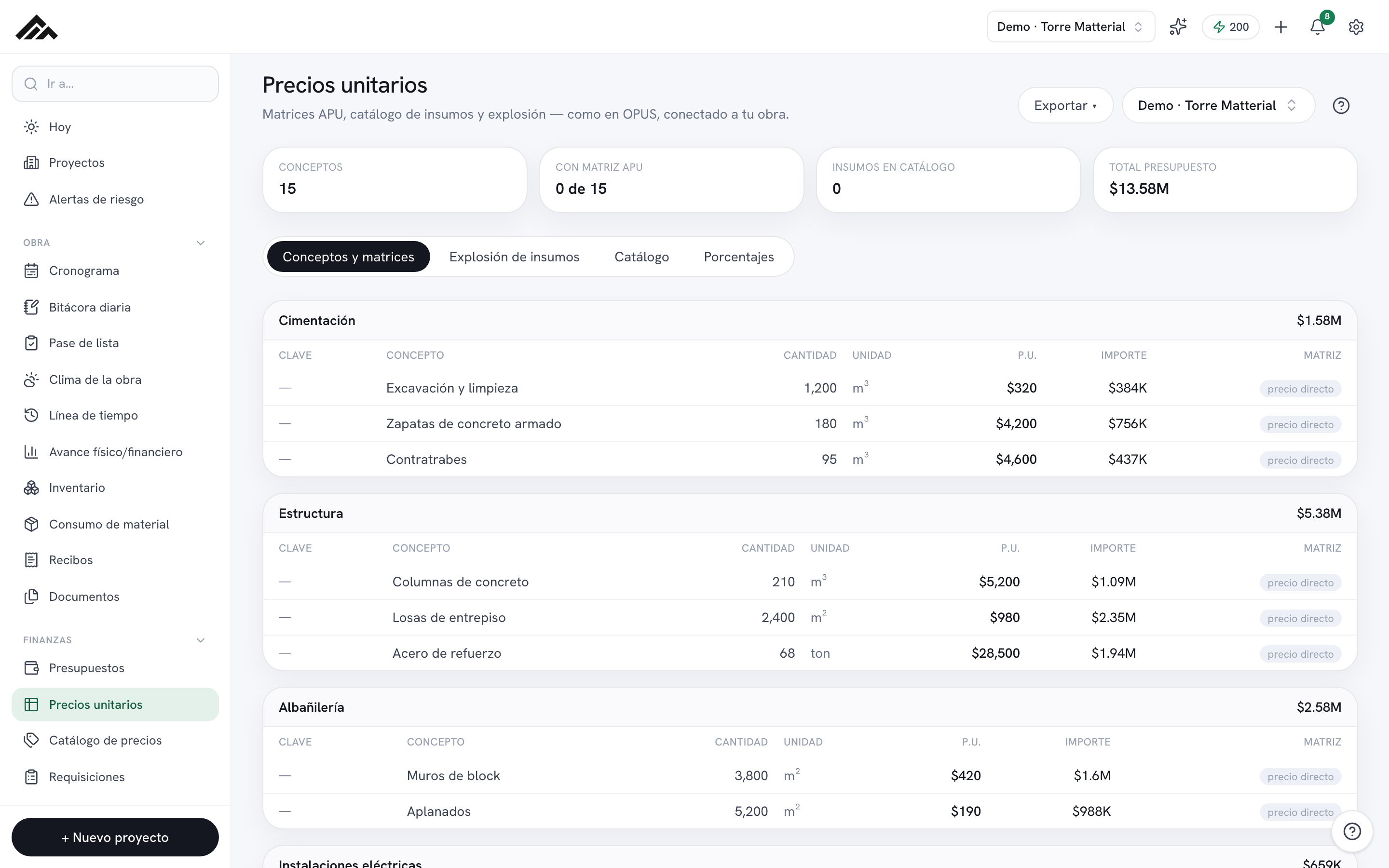This screenshot has height=868, width=1389.
Task: Click the Avance físico/financiero chart icon
Action: click(31, 452)
